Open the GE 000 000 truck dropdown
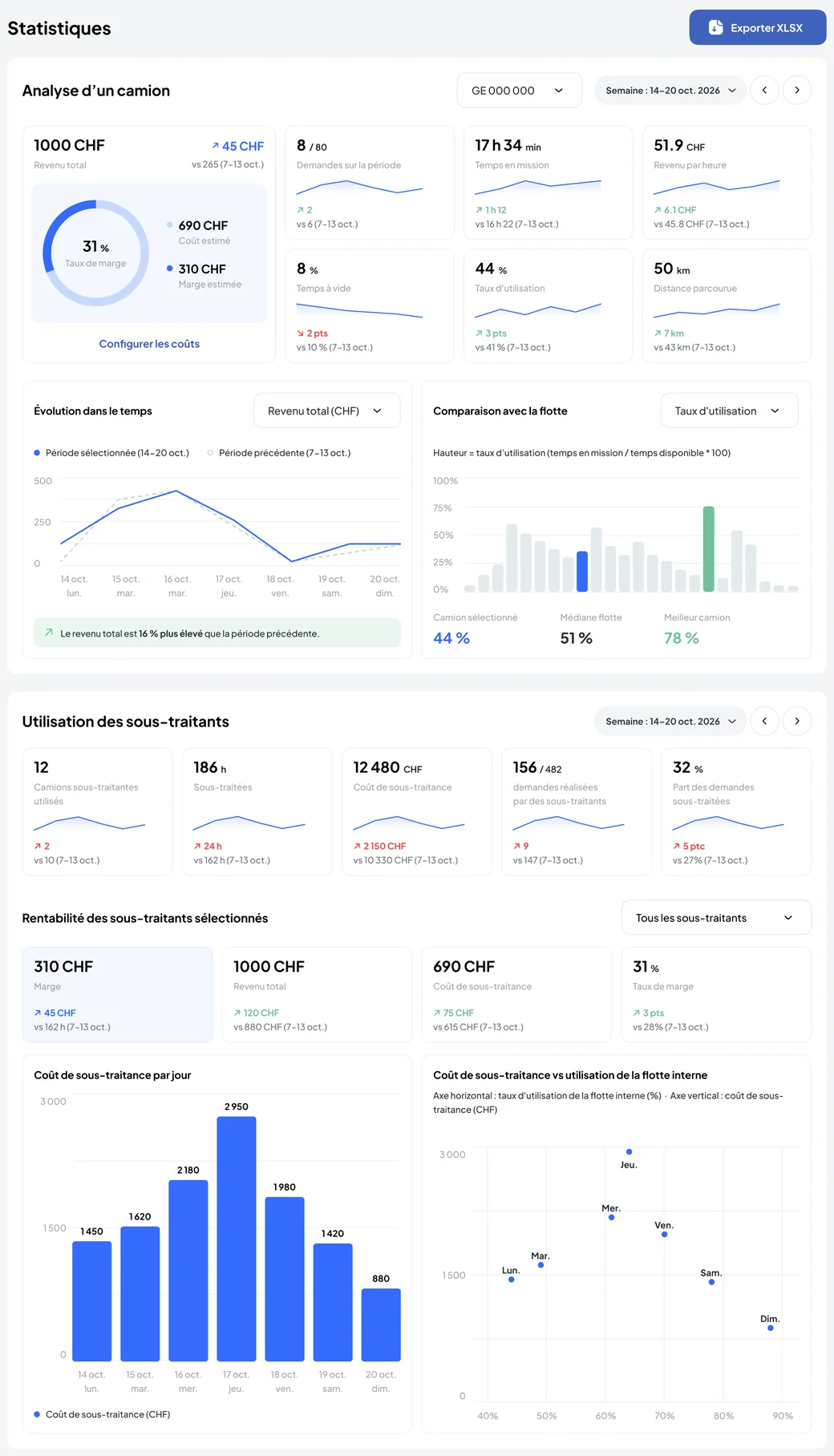The image size is (834, 1456). (x=520, y=91)
